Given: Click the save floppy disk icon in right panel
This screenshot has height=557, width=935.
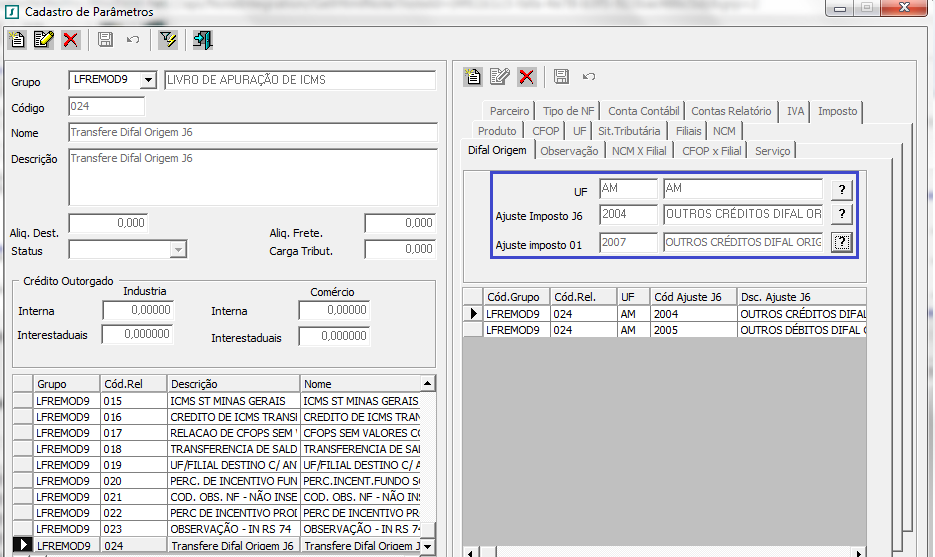Looking at the screenshot, I should pyautogui.click(x=561, y=77).
